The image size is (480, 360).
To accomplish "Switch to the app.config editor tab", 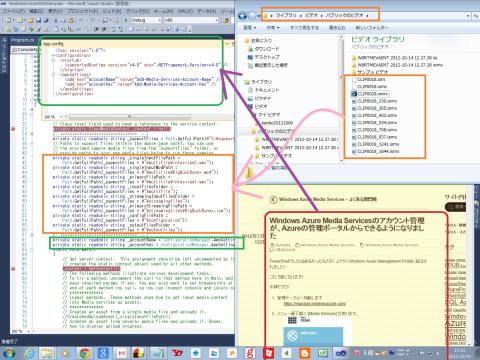I will point(53,44).
